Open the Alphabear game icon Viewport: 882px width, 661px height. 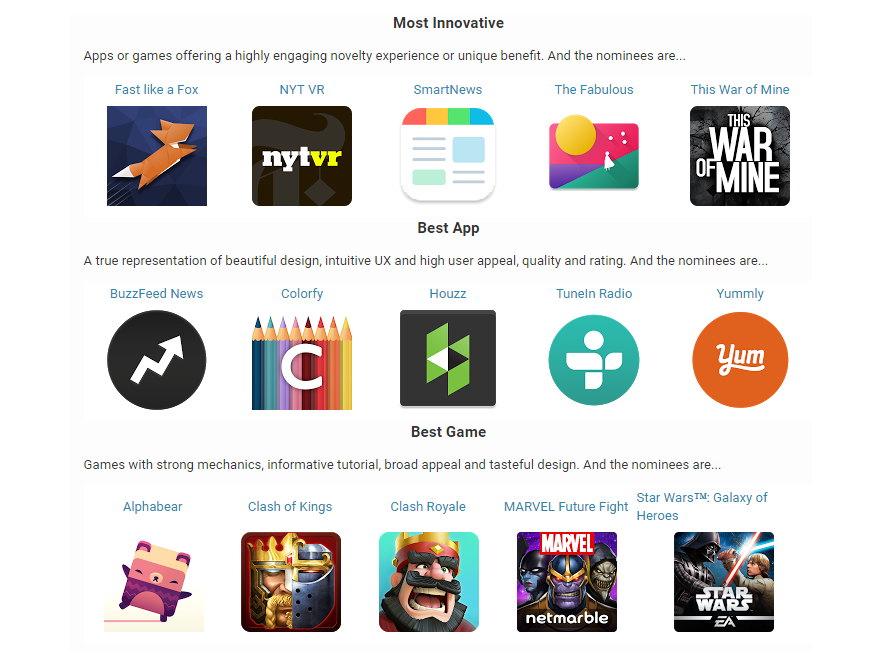154,582
